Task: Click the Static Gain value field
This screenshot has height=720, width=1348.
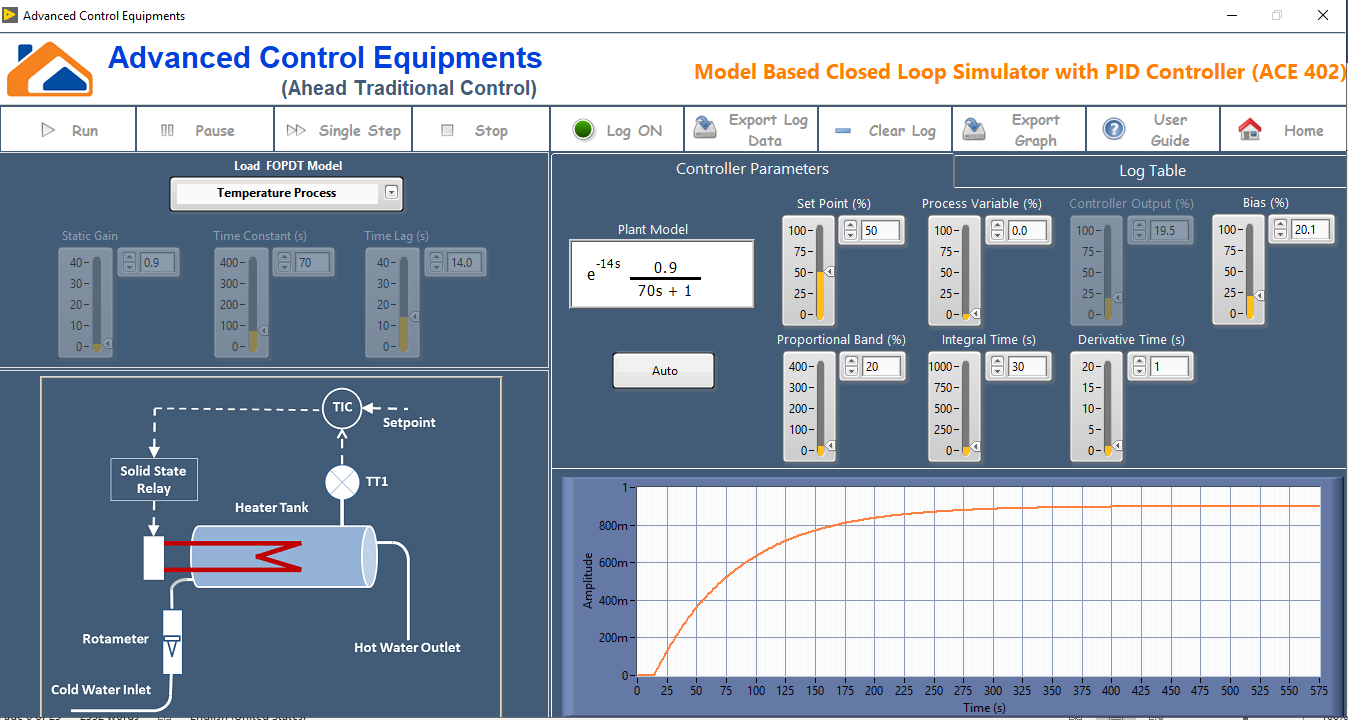Action: point(157,264)
